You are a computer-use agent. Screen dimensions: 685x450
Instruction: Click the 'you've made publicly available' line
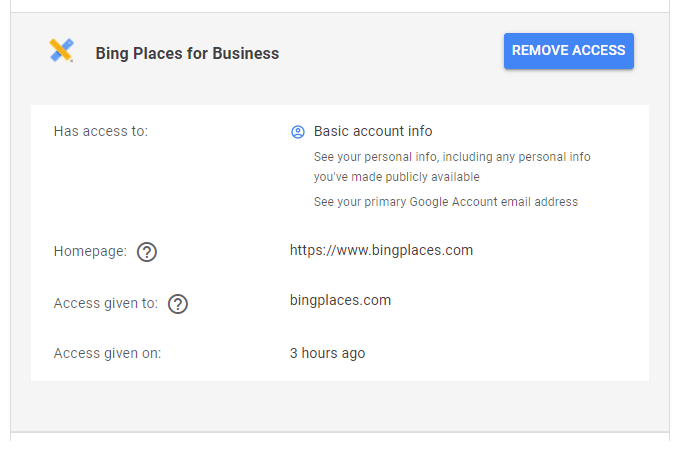(x=396, y=177)
